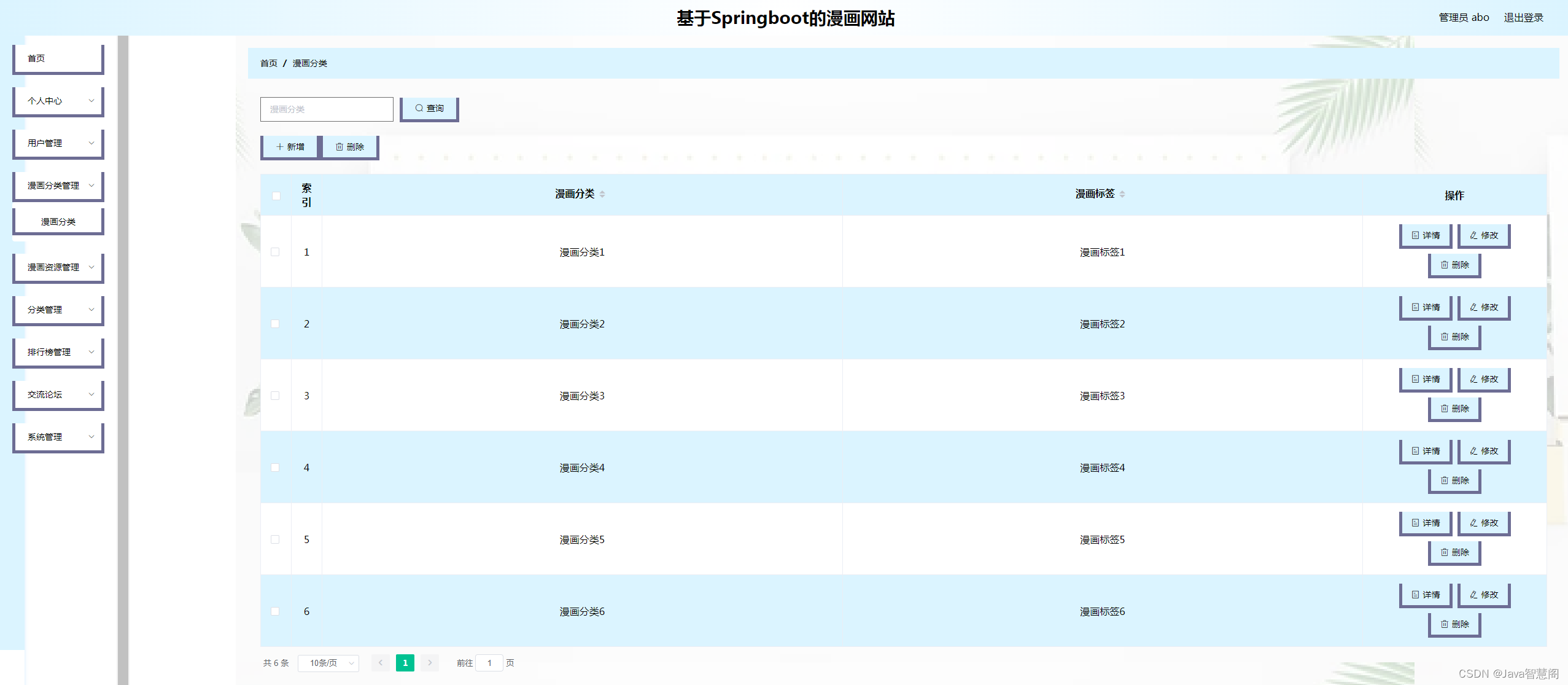
Task: Click the plus 新增 add button
Action: click(290, 147)
